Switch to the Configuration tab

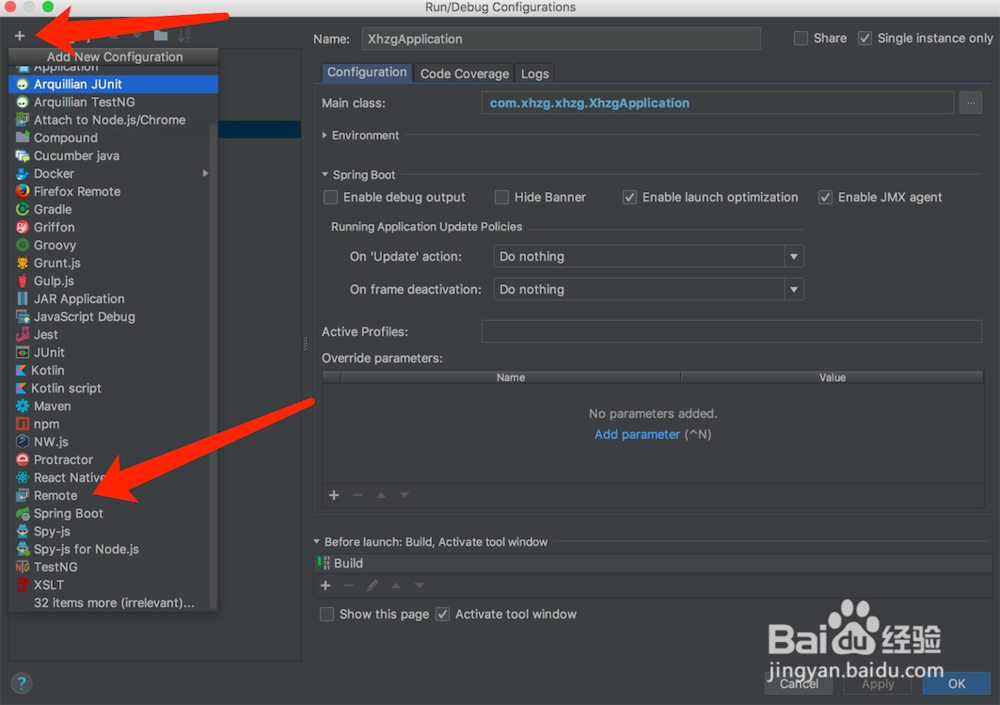click(x=367, y=73)
